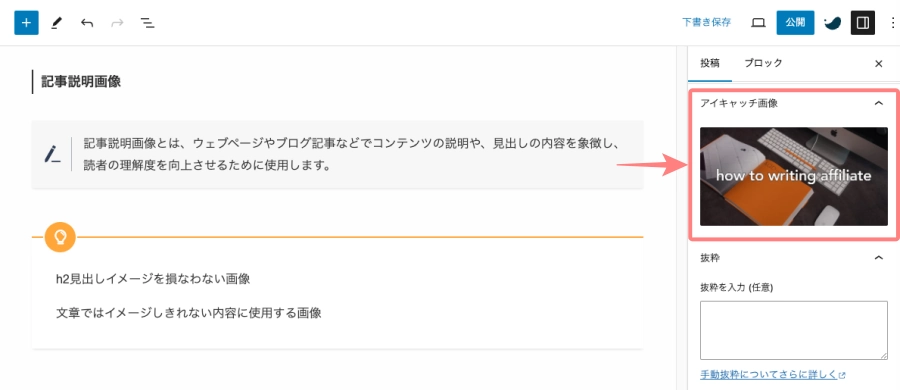The width and height of the screenshot is (900, 390).
Task: Click the 公開 publish button
Action: [796, 23]
